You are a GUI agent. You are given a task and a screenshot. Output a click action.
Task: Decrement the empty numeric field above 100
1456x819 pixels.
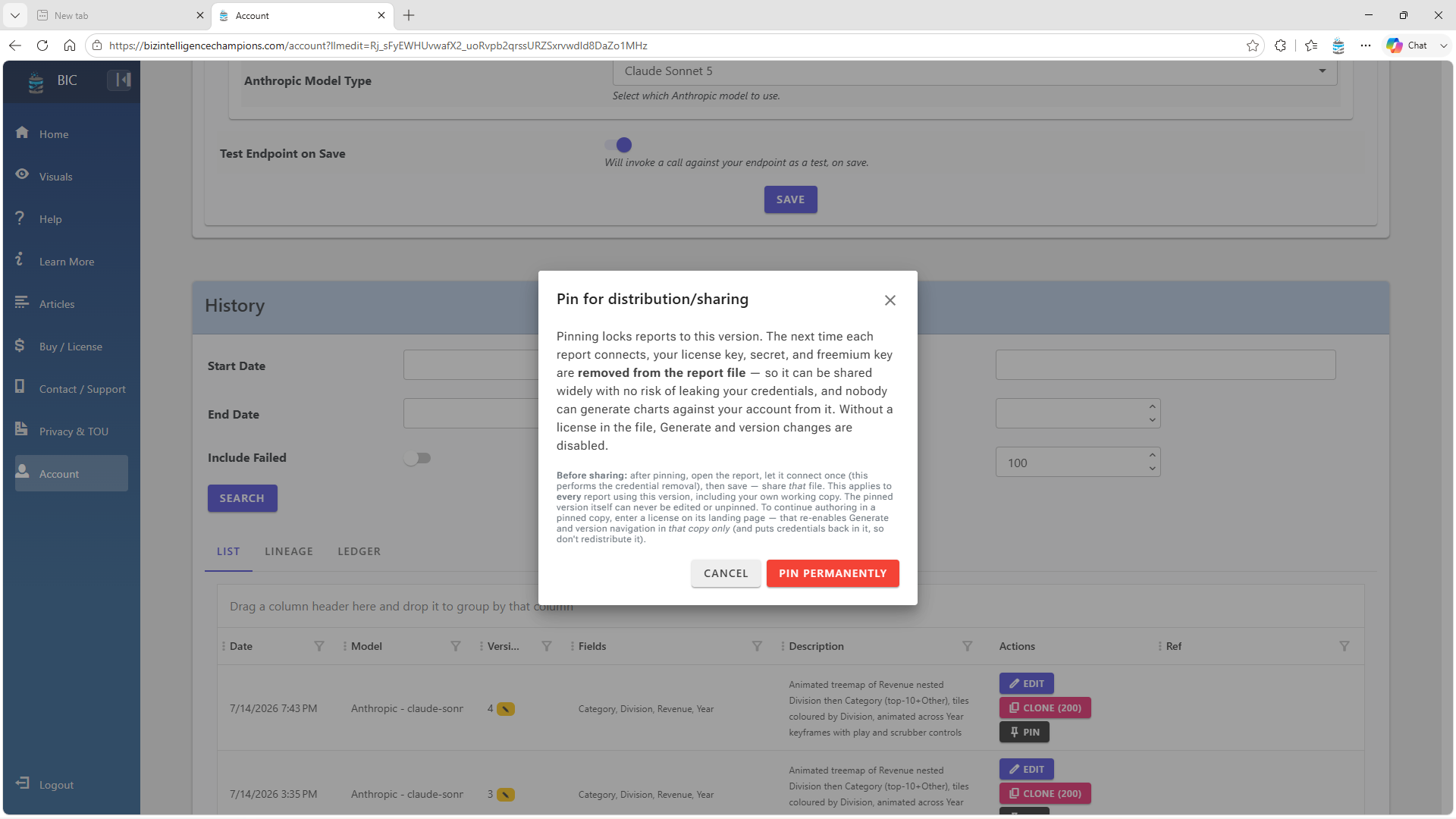(x=1152, y=420)
